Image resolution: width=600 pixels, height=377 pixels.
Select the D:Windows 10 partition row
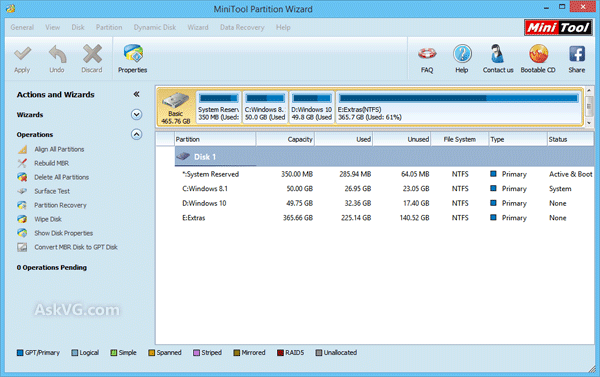tap(384, 203)
